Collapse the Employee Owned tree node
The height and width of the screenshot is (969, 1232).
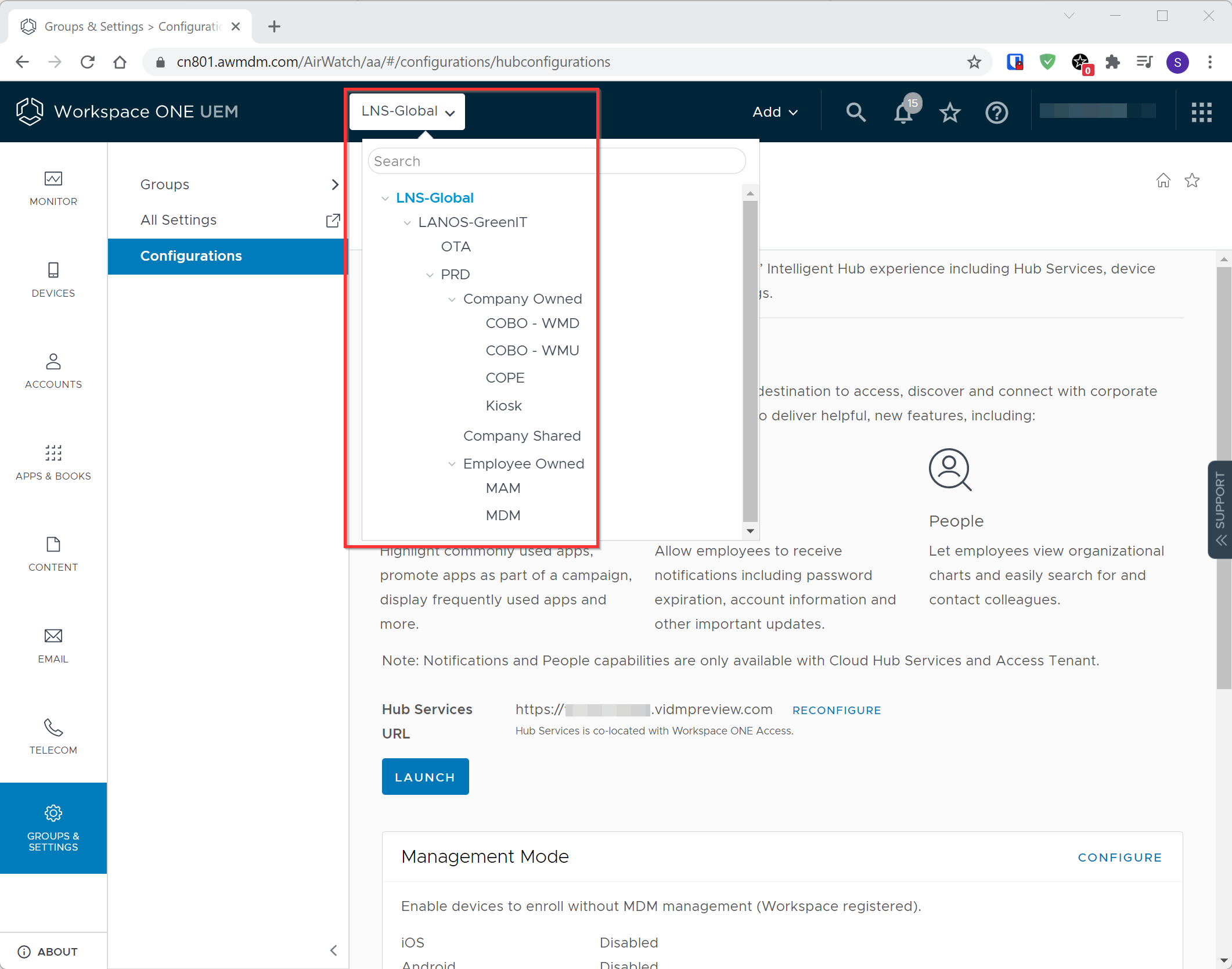coord(452,464)
